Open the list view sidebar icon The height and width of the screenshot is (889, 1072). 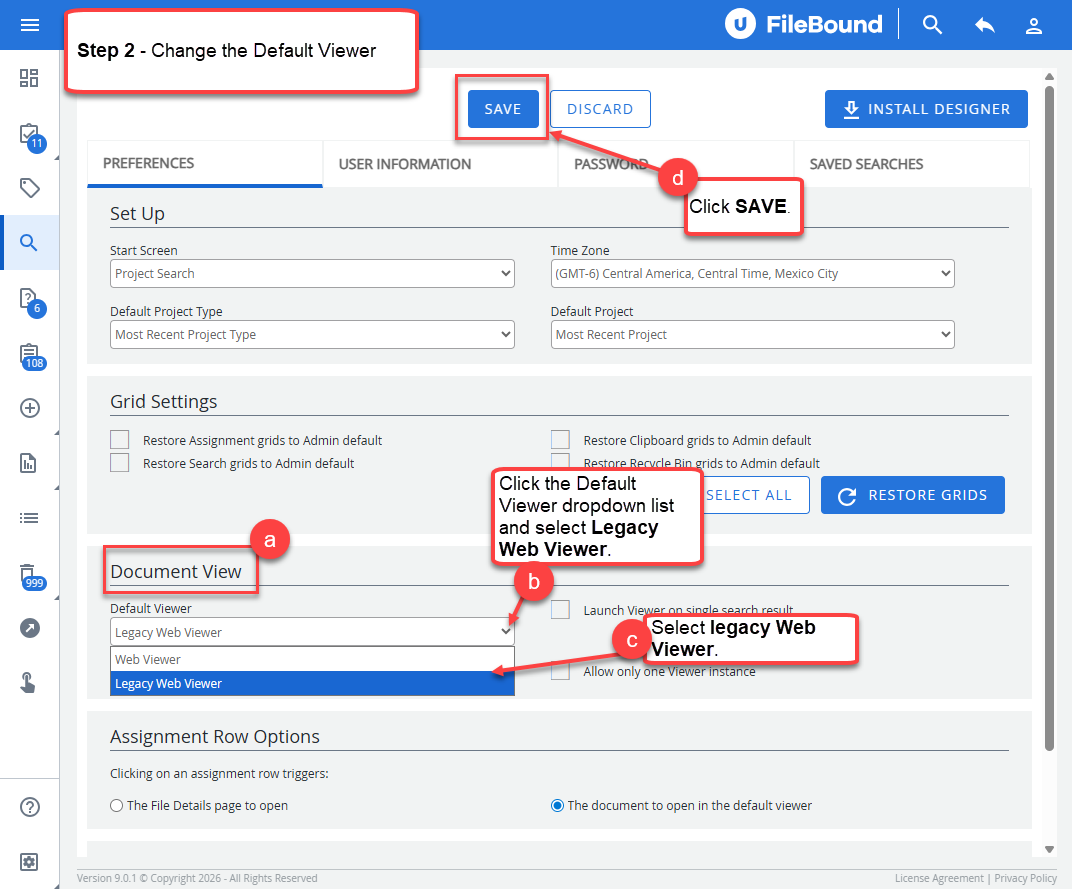29,518
